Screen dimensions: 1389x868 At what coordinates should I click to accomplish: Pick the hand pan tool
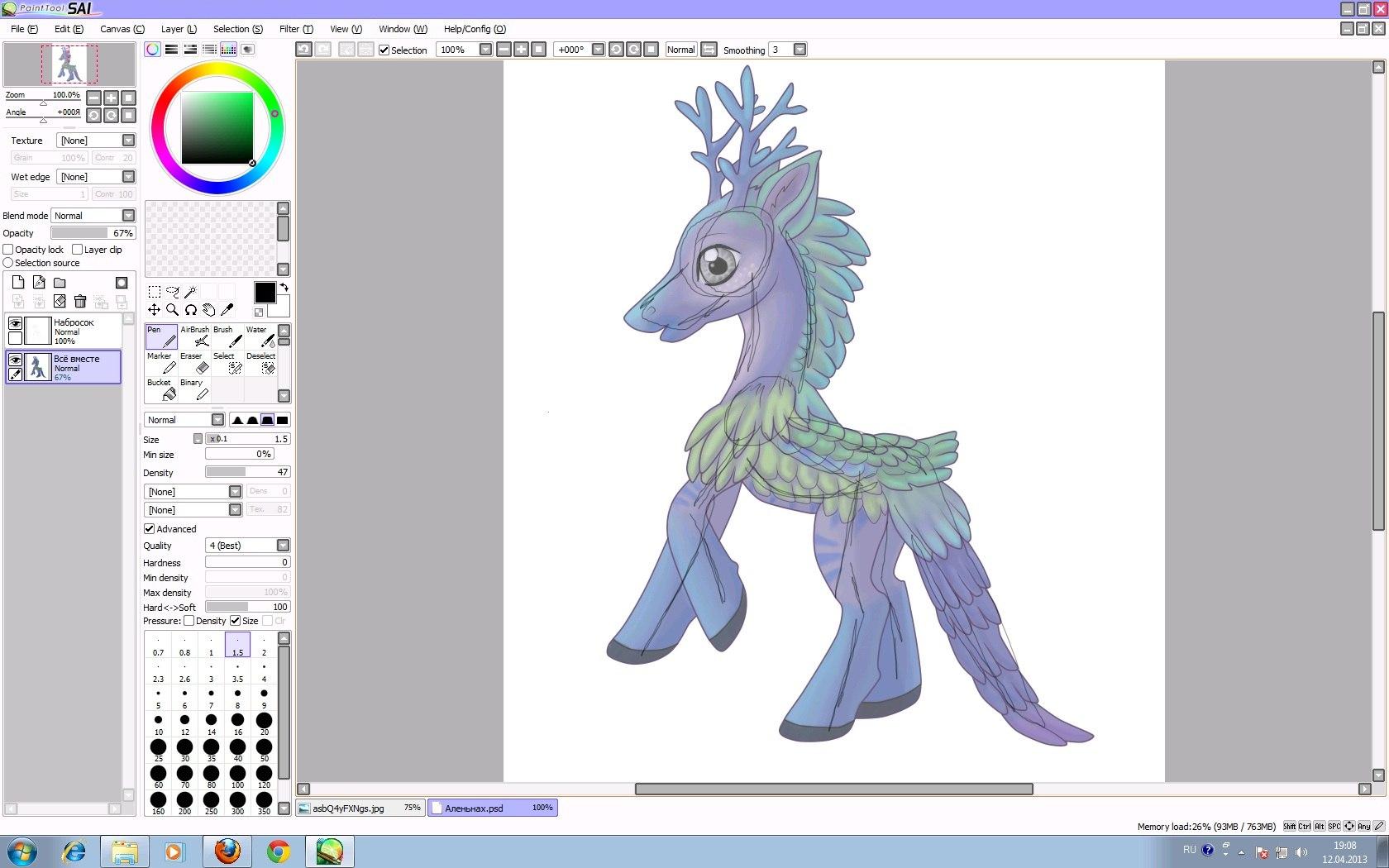(209, 310)
